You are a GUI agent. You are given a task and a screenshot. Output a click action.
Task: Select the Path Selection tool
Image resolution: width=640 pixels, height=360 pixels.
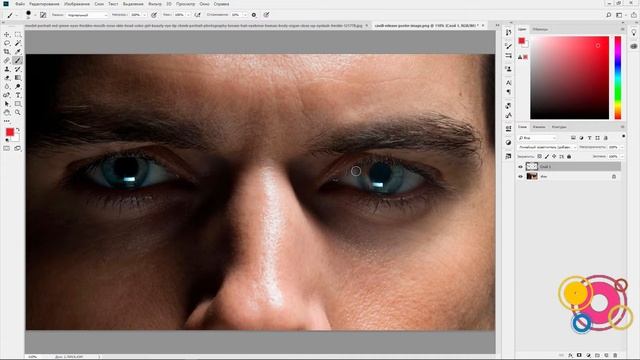(x=7, y=104)
